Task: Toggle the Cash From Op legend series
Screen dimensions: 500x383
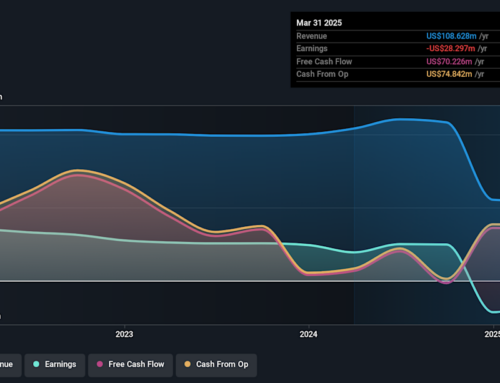Action: pos(216,365)
